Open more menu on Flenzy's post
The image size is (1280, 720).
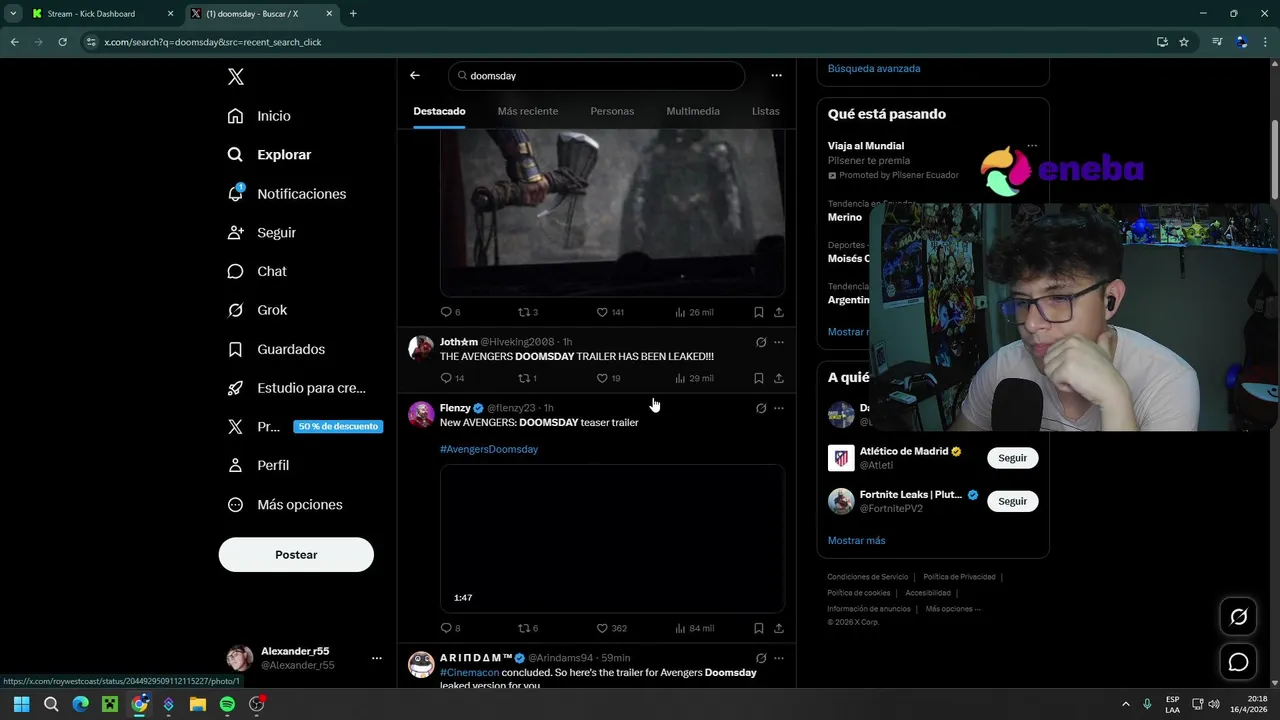[779, 408]
